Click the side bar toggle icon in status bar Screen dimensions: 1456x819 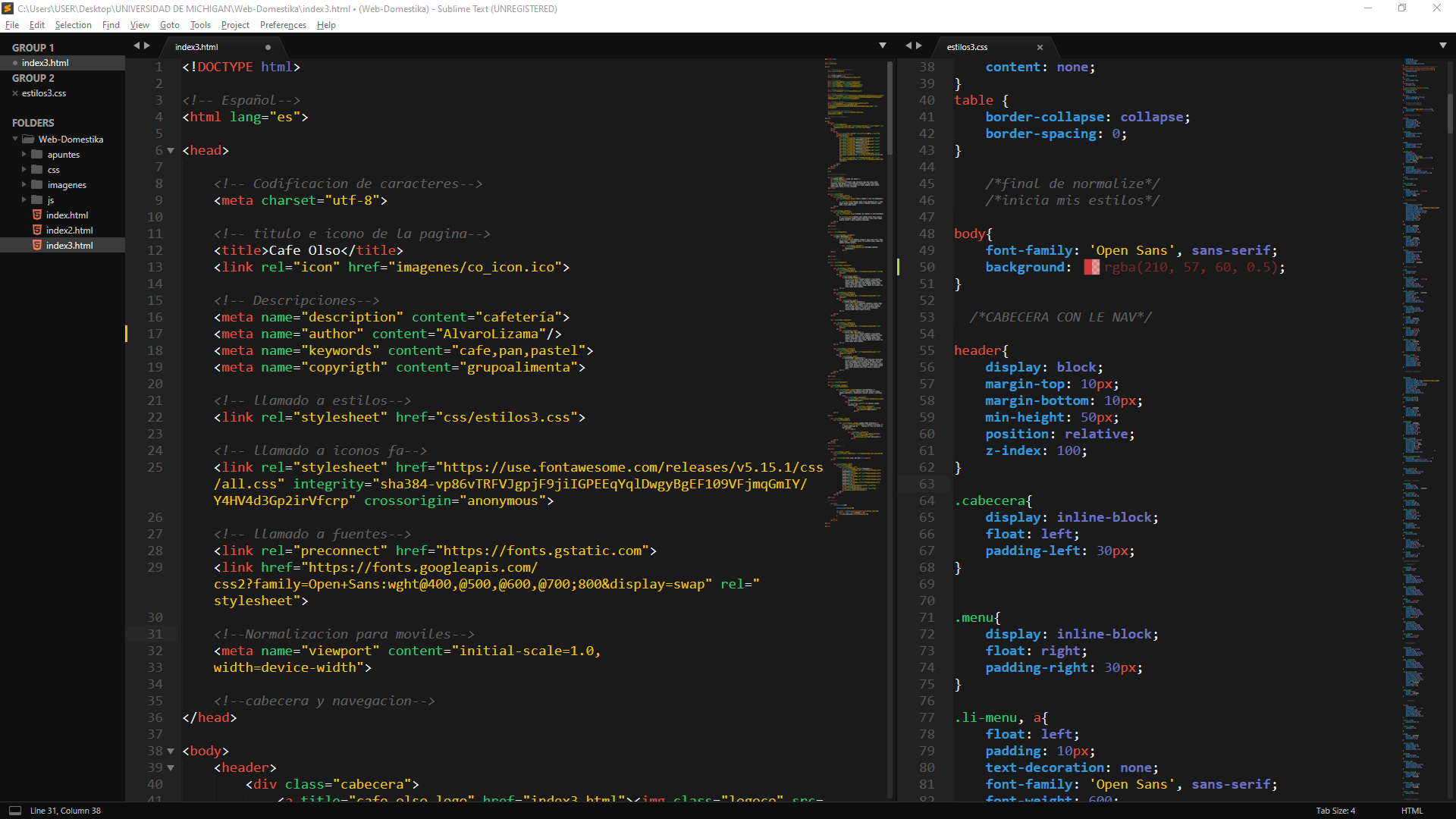click(14, 811)
